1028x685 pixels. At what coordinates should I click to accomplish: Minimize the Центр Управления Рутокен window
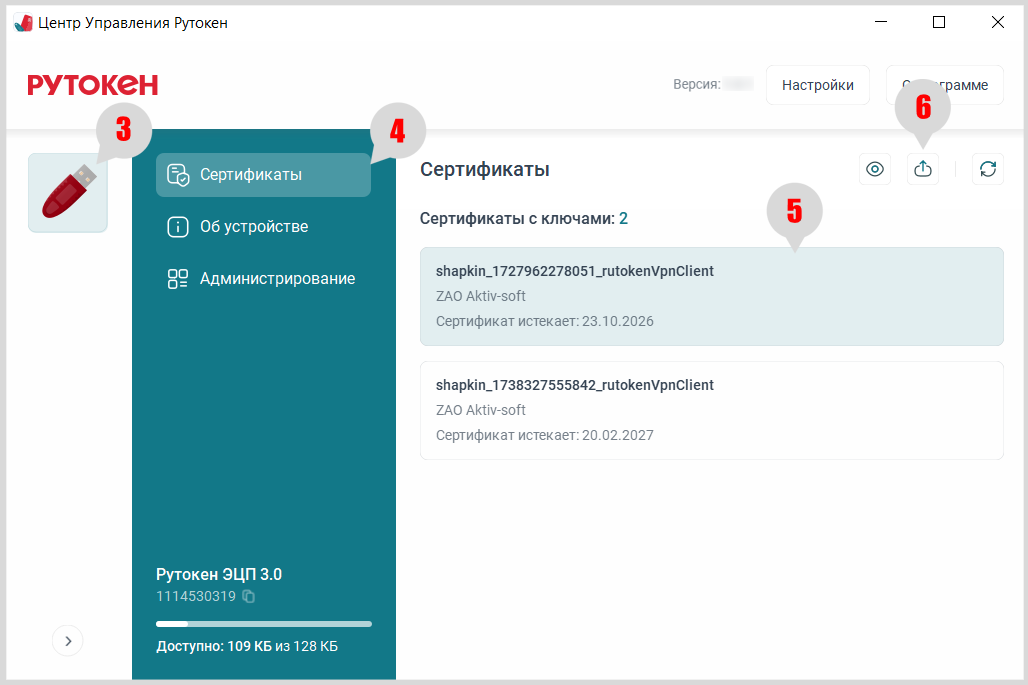[x=881, y=22]
